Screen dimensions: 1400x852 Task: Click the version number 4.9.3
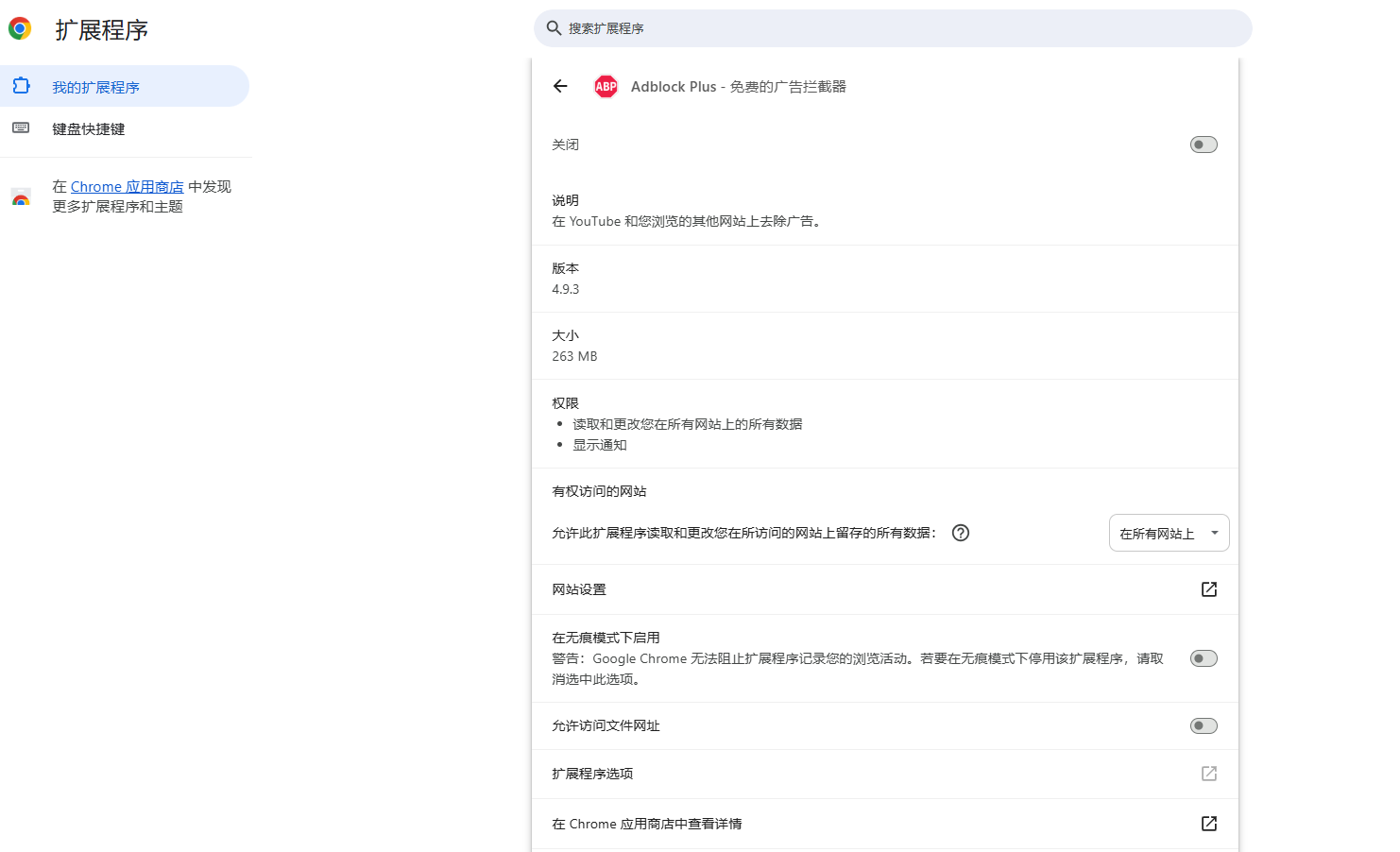click(x=566, y=289)
